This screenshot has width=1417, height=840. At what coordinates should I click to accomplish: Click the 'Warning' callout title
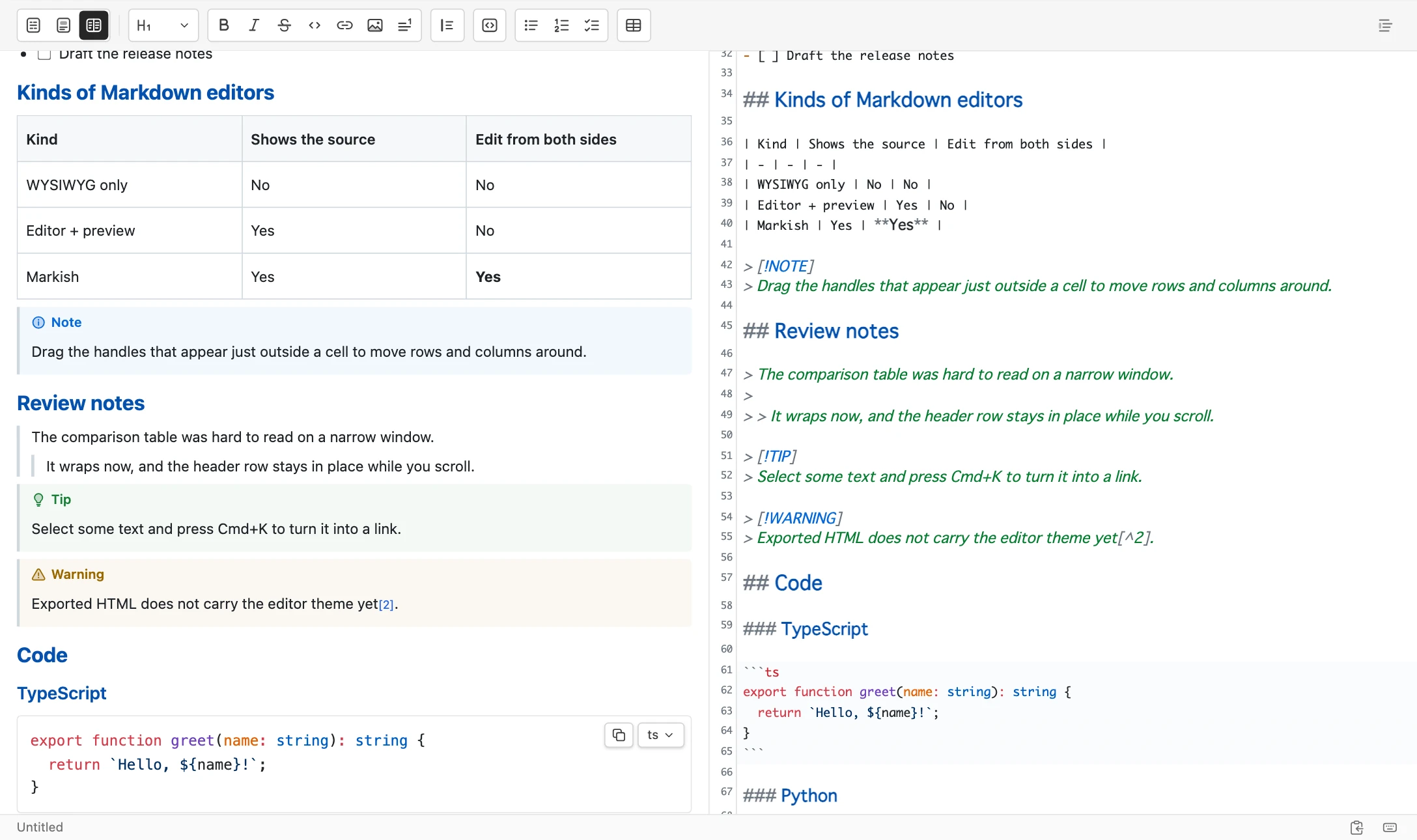(x=77, y=574)
